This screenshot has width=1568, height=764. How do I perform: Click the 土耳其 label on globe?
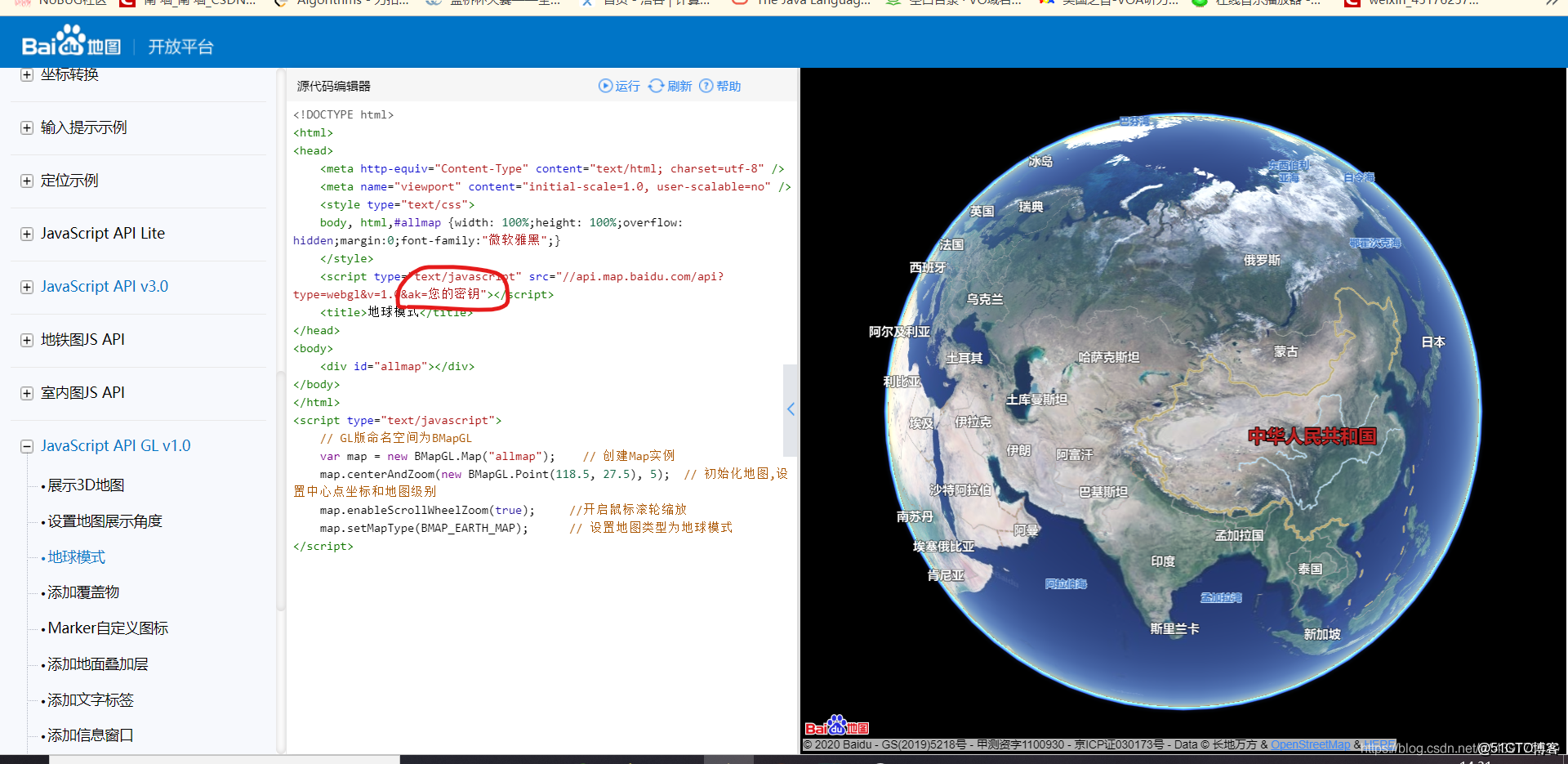[x=964, y=358]
